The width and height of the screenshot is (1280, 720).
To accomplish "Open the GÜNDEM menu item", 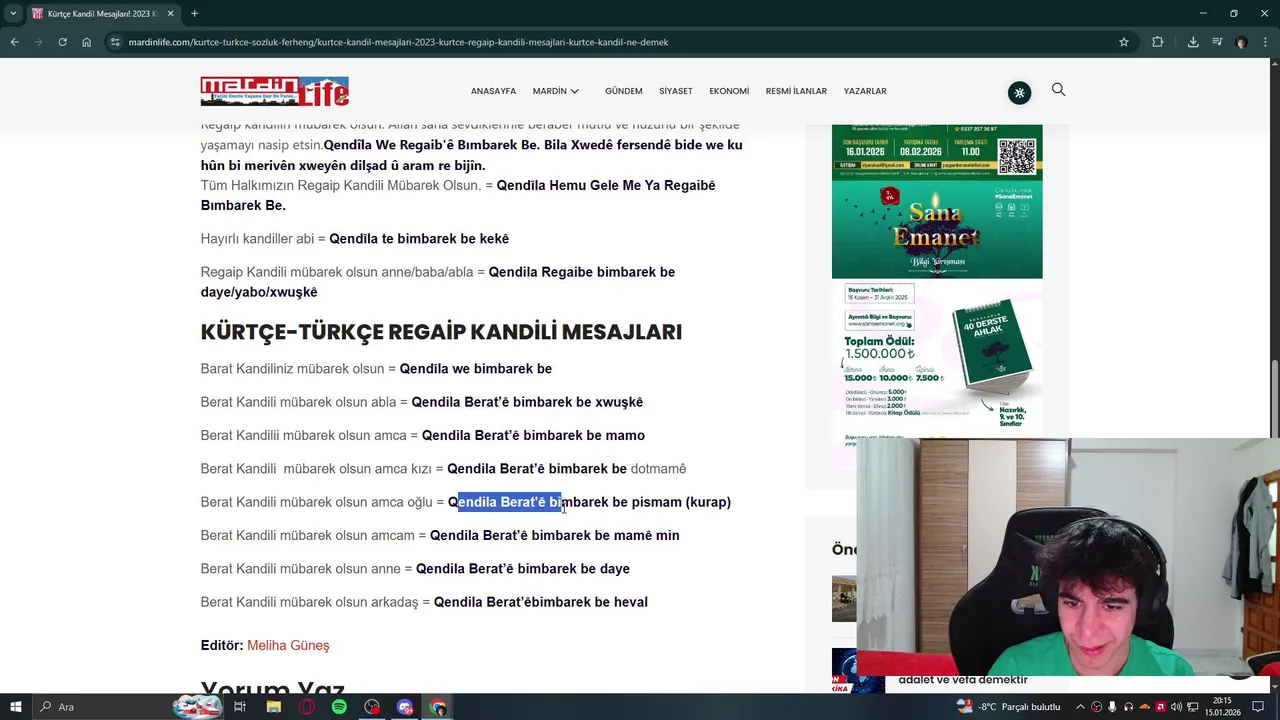I will point(623,91).
